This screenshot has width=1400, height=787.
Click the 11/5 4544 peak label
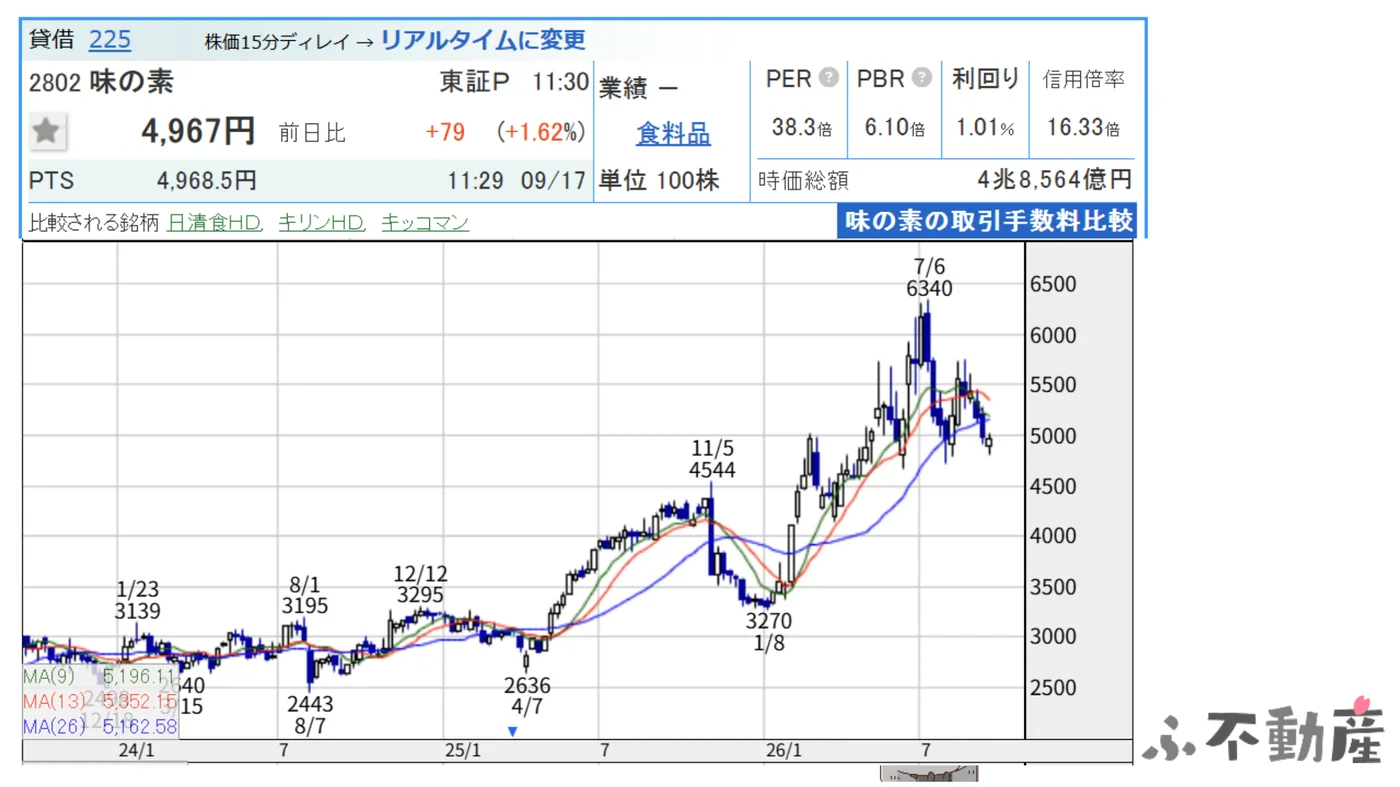pyautogui.click(x=711, y=459)
